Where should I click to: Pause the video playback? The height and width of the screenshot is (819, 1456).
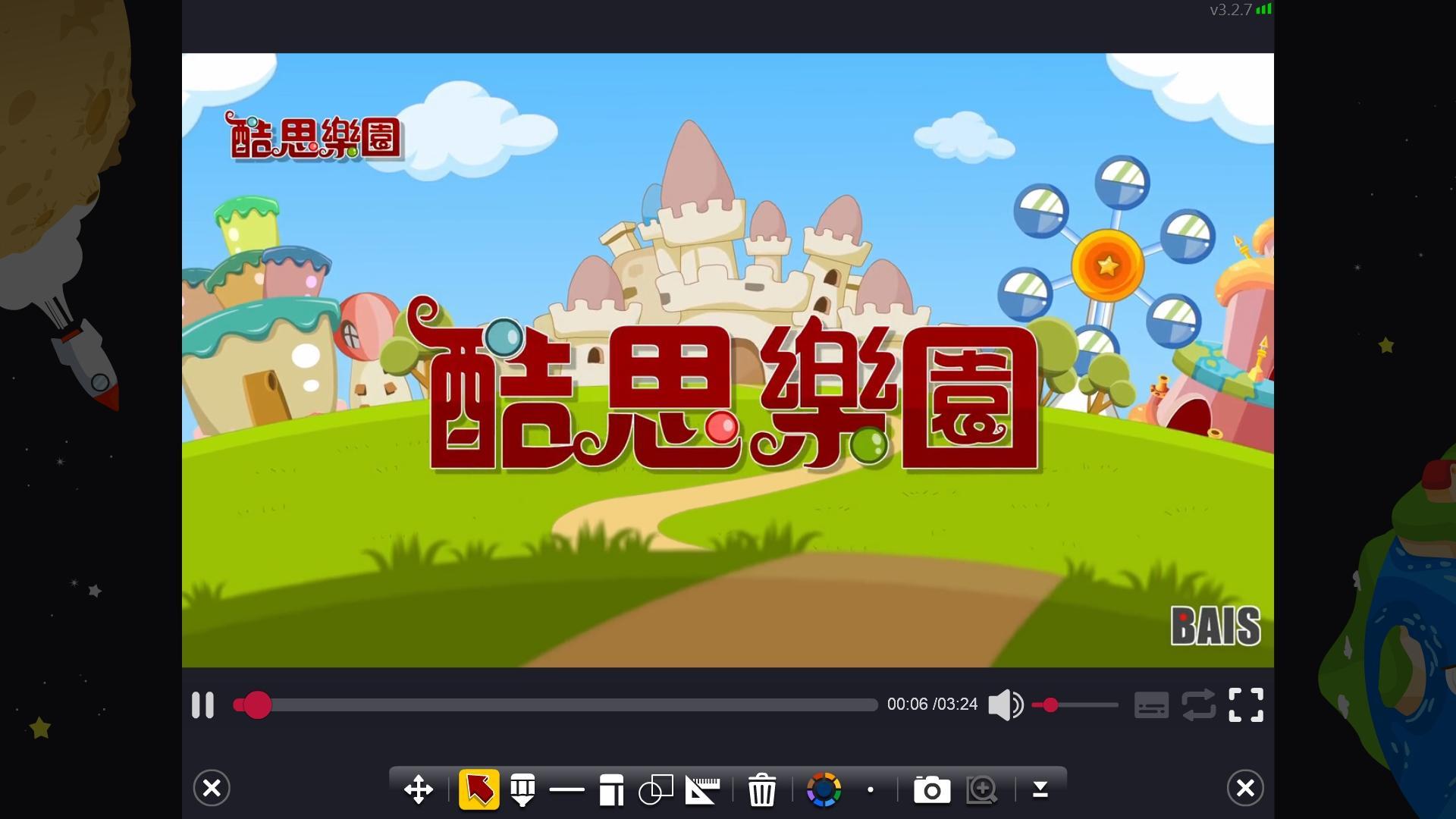click(x=202, y=705)
